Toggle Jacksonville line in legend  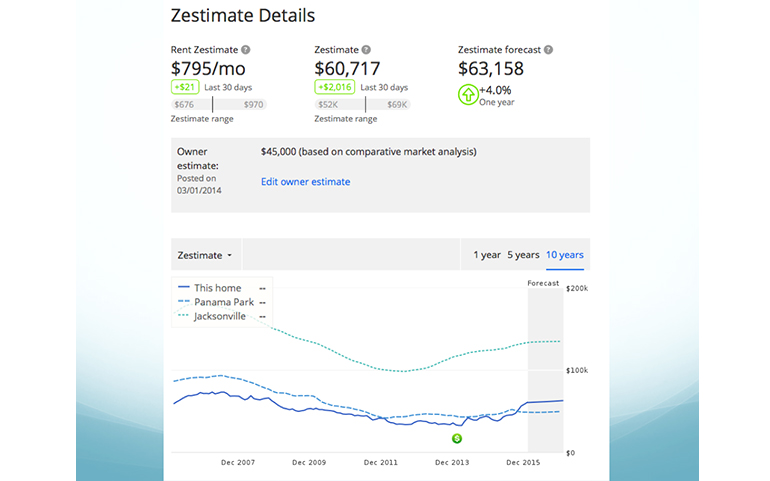[219, 316]
